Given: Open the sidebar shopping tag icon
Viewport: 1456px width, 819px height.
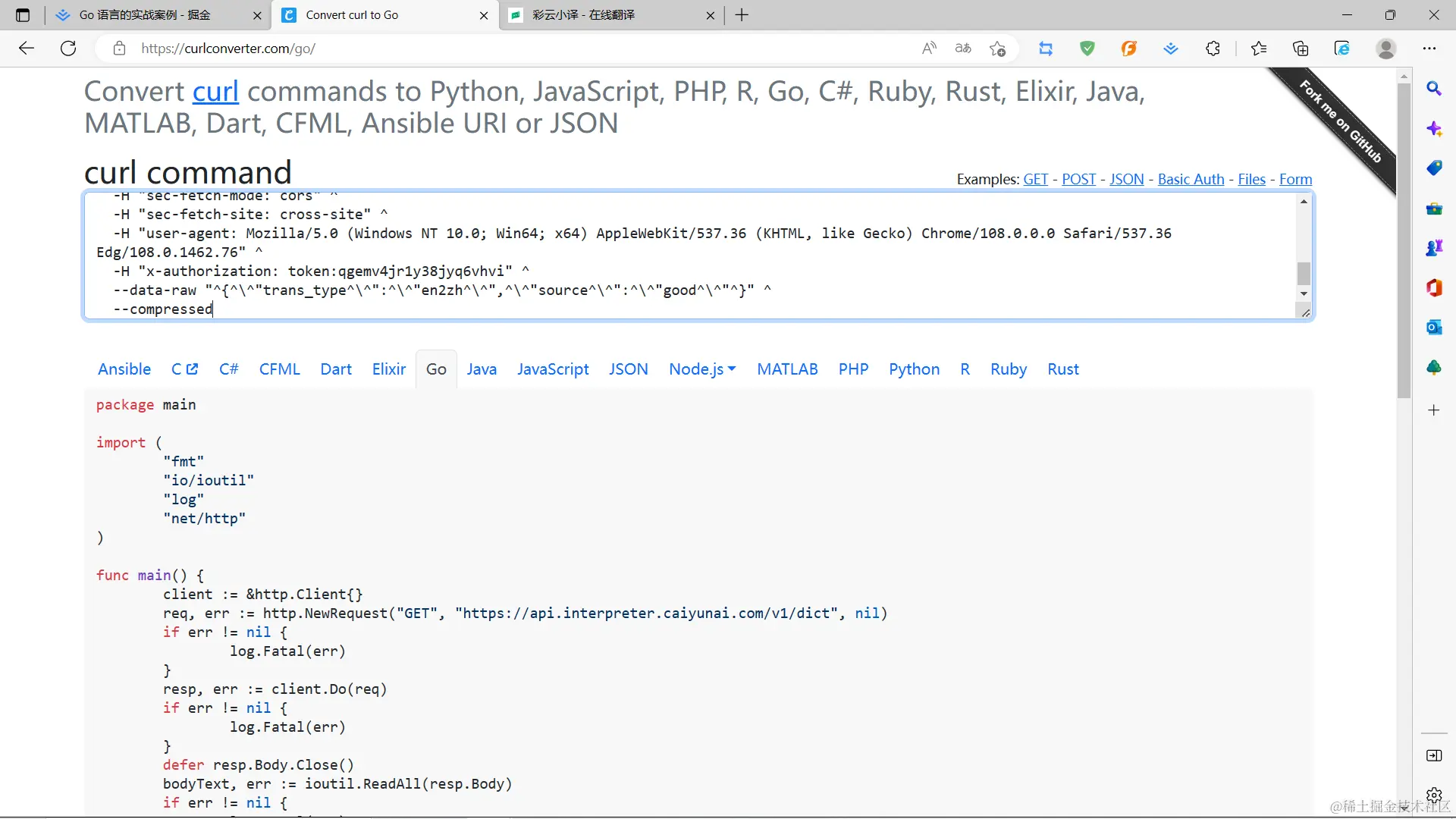Looking at the screenshot, I should pos(1434,168).
